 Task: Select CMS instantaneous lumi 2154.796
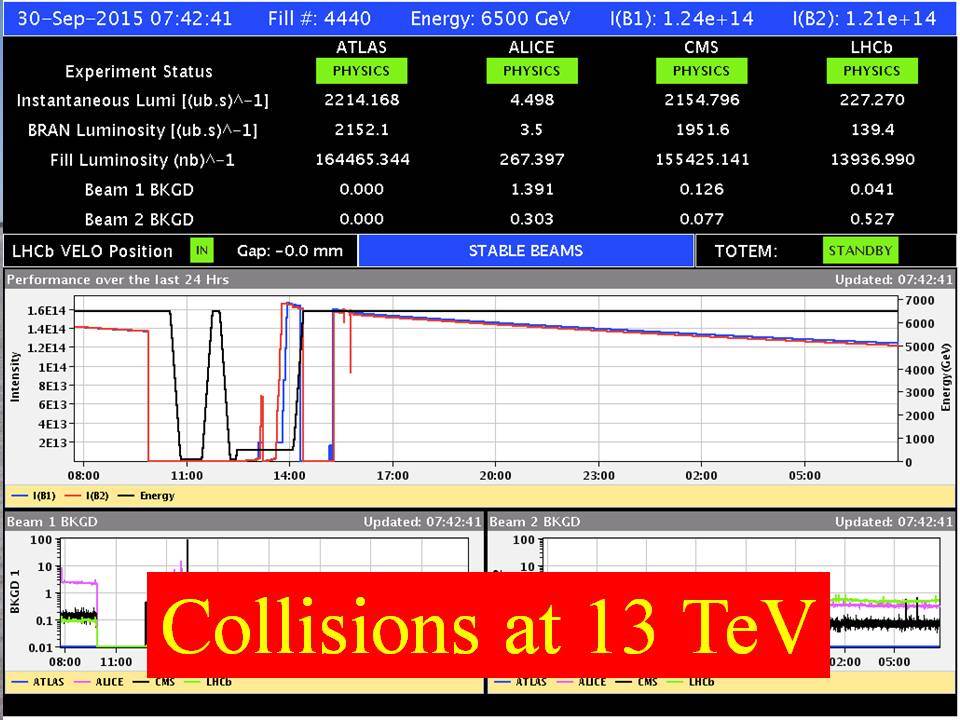[x=702, y=100]
